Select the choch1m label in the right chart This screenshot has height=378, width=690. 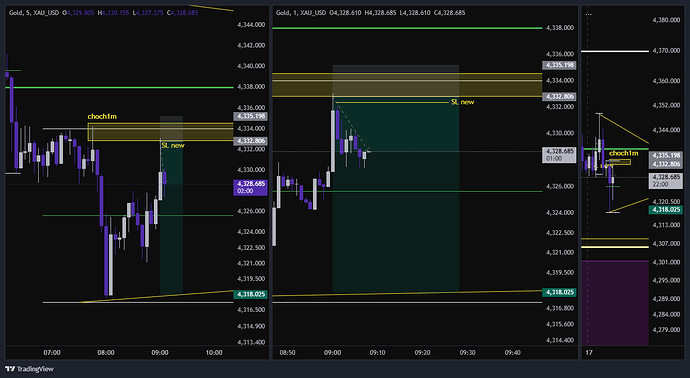pos(624,153)
